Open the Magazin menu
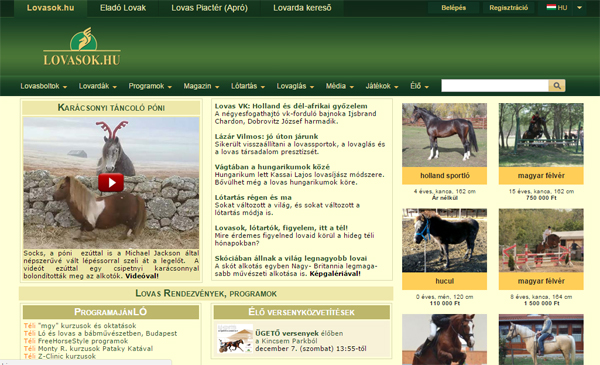600x365 pixels. tap(201, 86)
